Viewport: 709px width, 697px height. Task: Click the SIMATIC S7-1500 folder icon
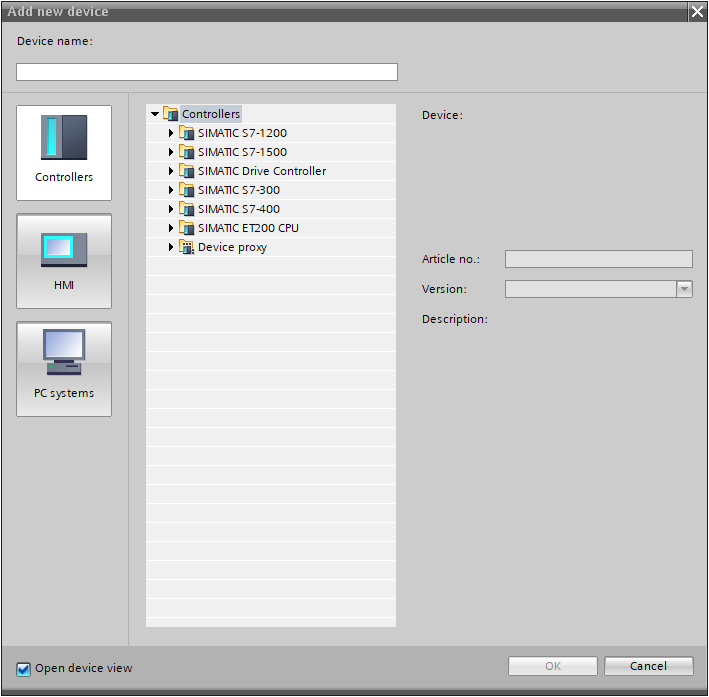(x=186, y=152)
